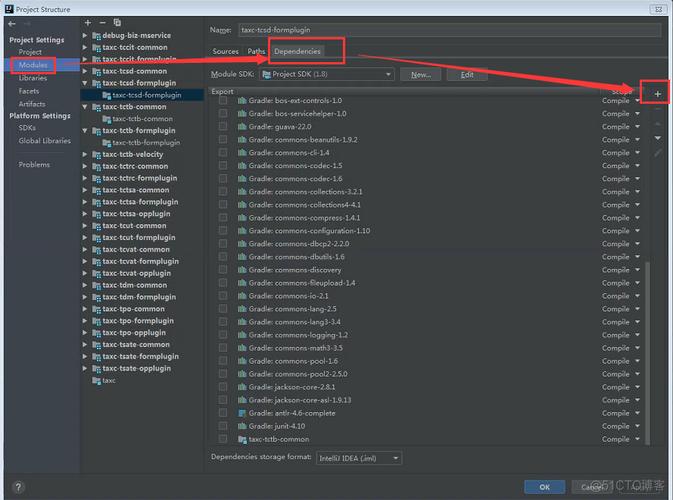This screenshot has height=500, width=673.
Task: Enable export for Gradle: commons-io-2.1
Action: click(223, 296)
